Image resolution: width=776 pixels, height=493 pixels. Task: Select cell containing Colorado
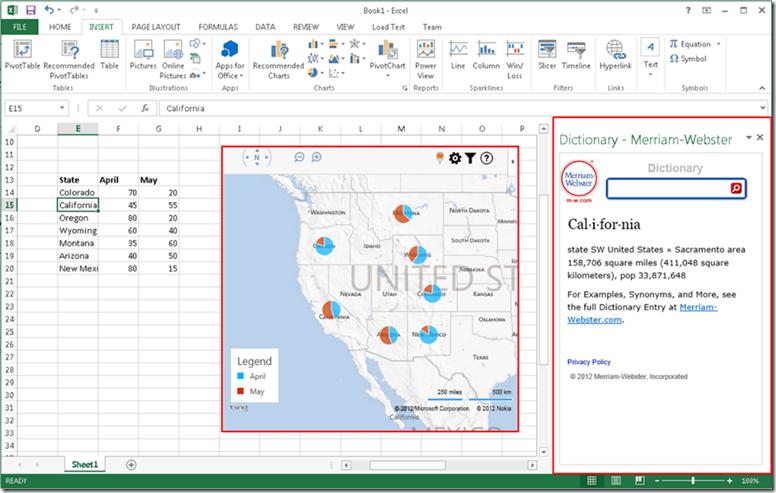click(78, 193)
